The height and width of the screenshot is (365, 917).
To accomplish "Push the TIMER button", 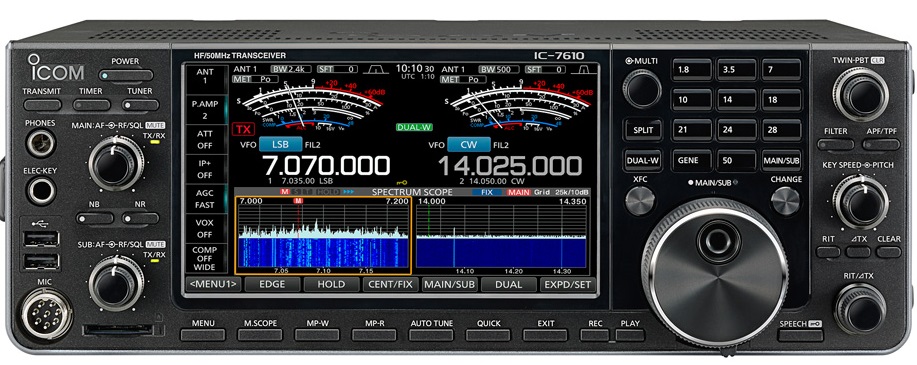I will (91, 105).
